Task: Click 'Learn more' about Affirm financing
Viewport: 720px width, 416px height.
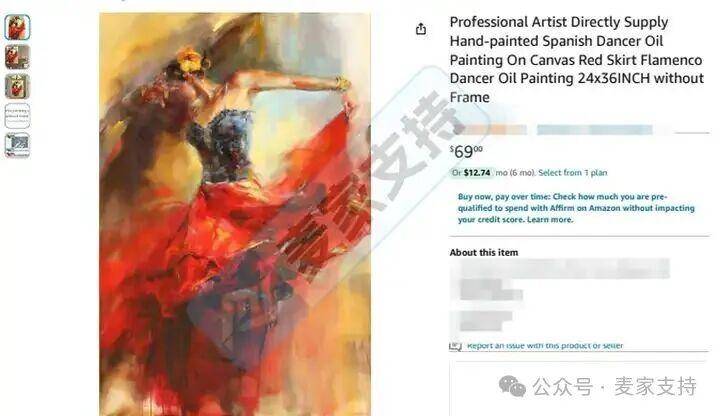Action: (x=550, y=219)
